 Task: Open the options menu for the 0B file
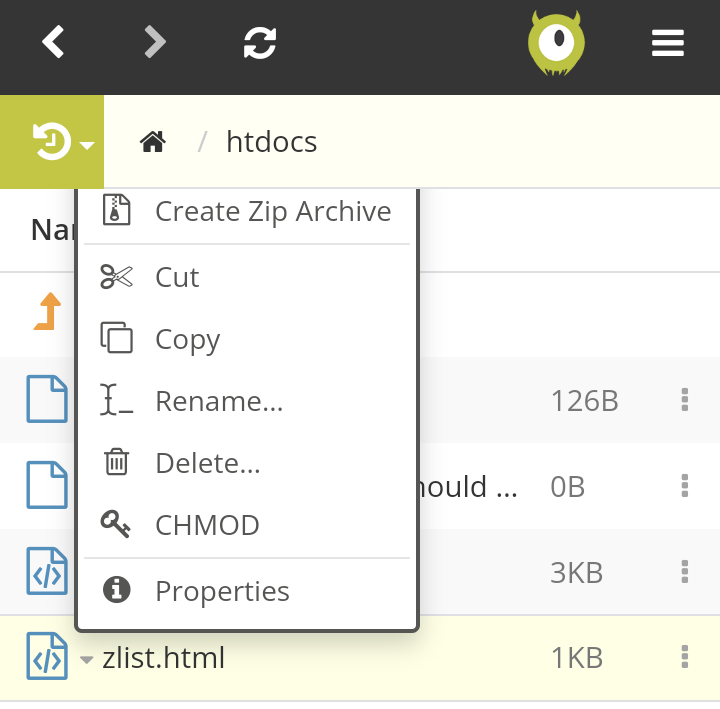(x=685, y=487)
